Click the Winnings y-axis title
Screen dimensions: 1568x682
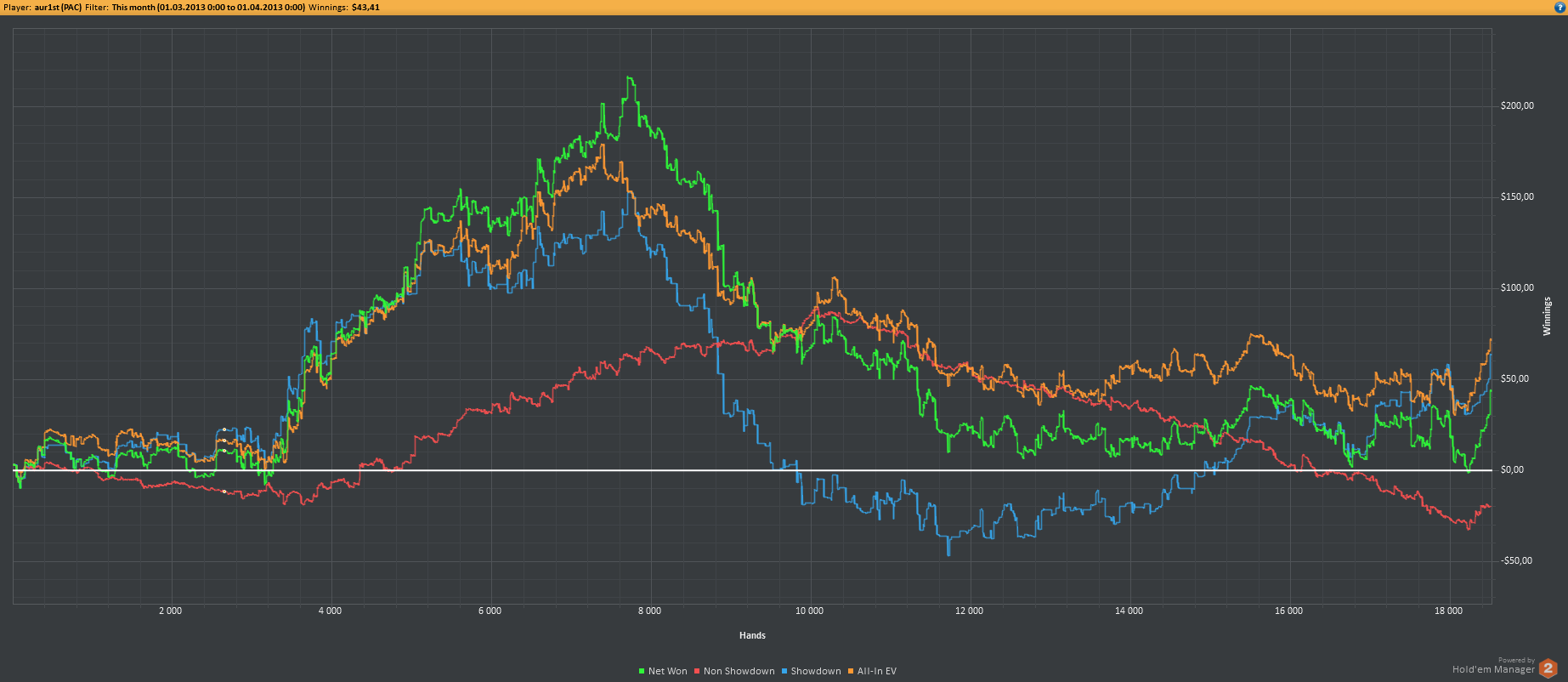point(1547,316)
